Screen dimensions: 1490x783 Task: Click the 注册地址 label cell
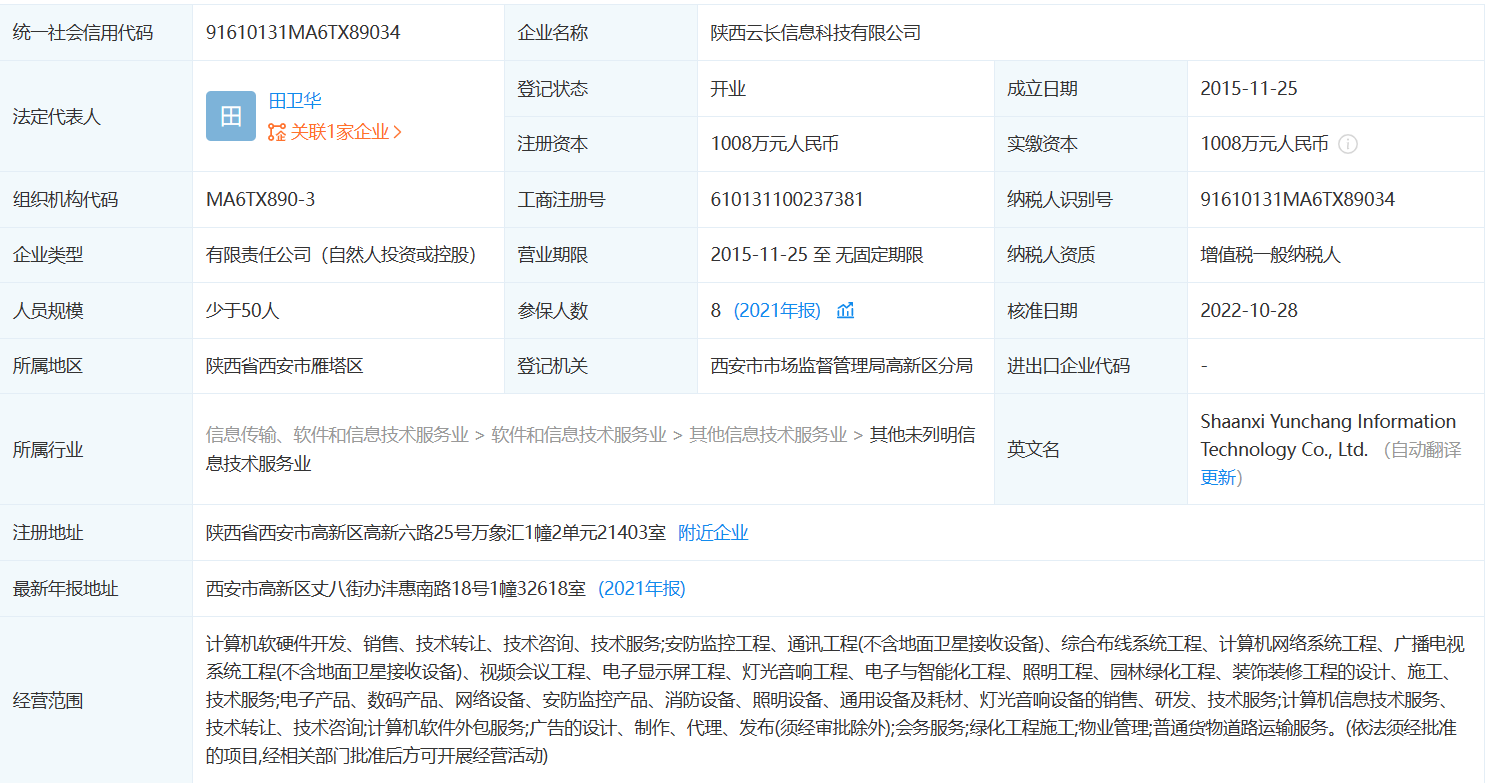(97, 532)
